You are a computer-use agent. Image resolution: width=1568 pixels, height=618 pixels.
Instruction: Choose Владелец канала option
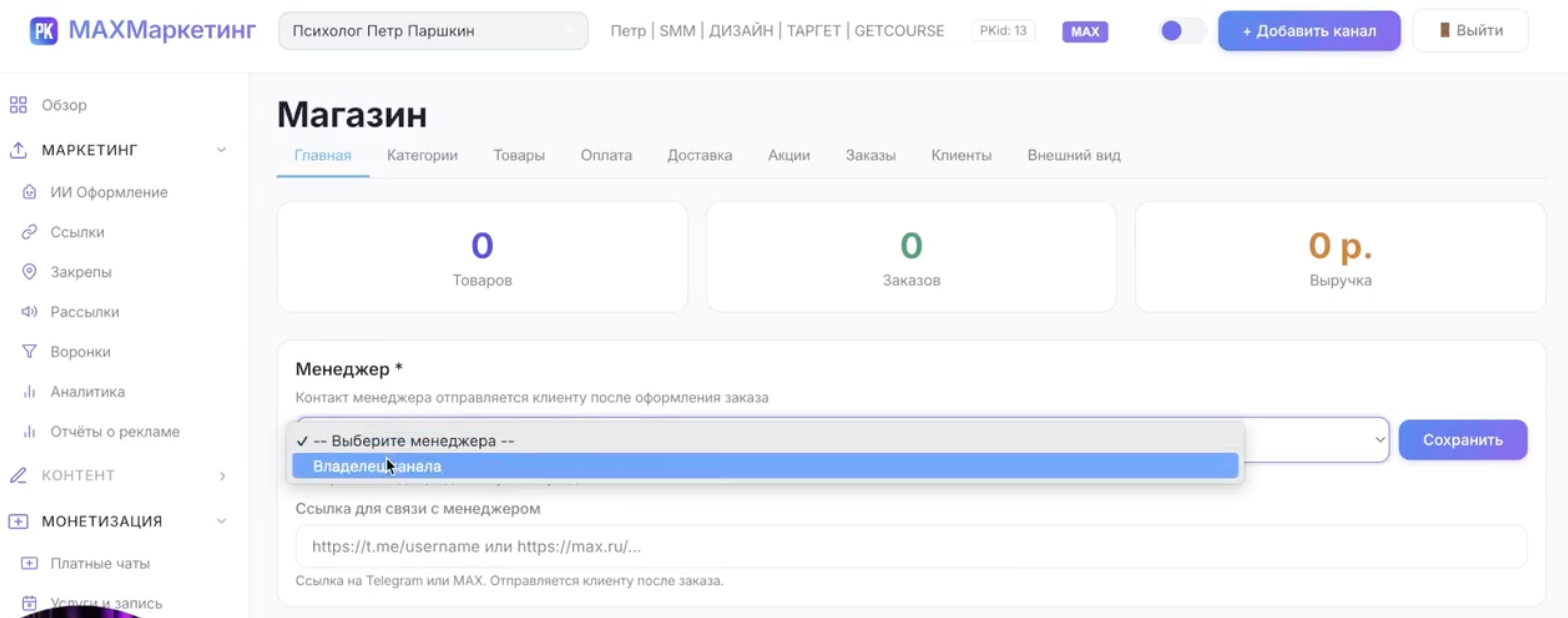click(765, 466)
